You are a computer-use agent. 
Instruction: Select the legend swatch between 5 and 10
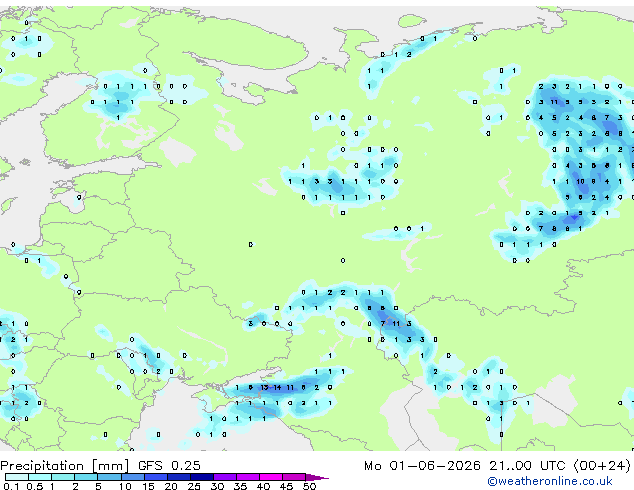(x=109, y=477)
